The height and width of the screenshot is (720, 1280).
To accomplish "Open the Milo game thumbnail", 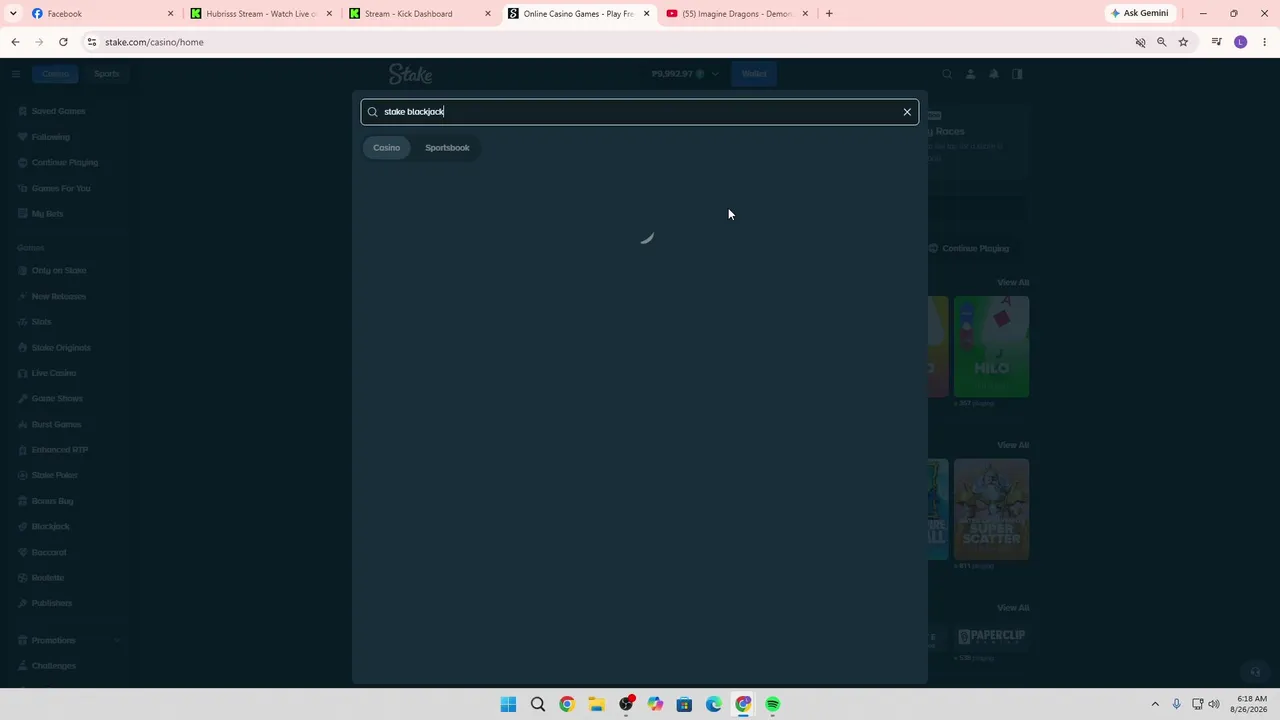I will pos(991,347).
